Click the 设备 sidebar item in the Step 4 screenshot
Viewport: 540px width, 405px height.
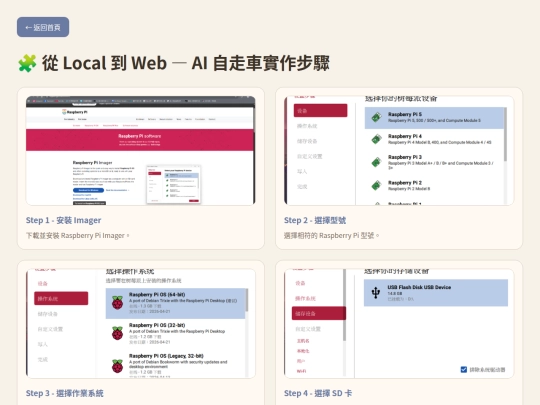pyautogui.click(x=300, y=283)
